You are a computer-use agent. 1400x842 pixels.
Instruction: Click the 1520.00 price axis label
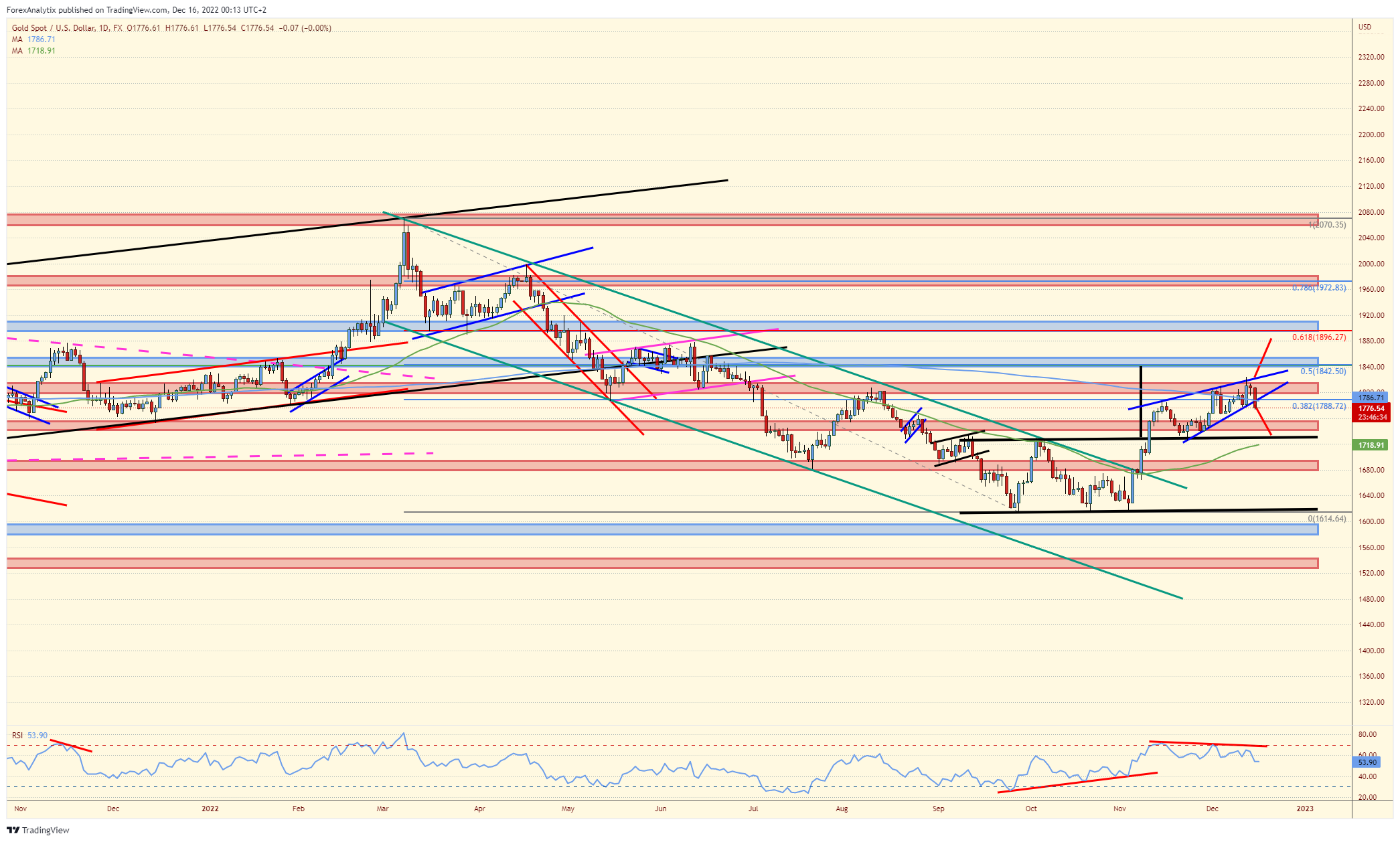(1371, 573)
